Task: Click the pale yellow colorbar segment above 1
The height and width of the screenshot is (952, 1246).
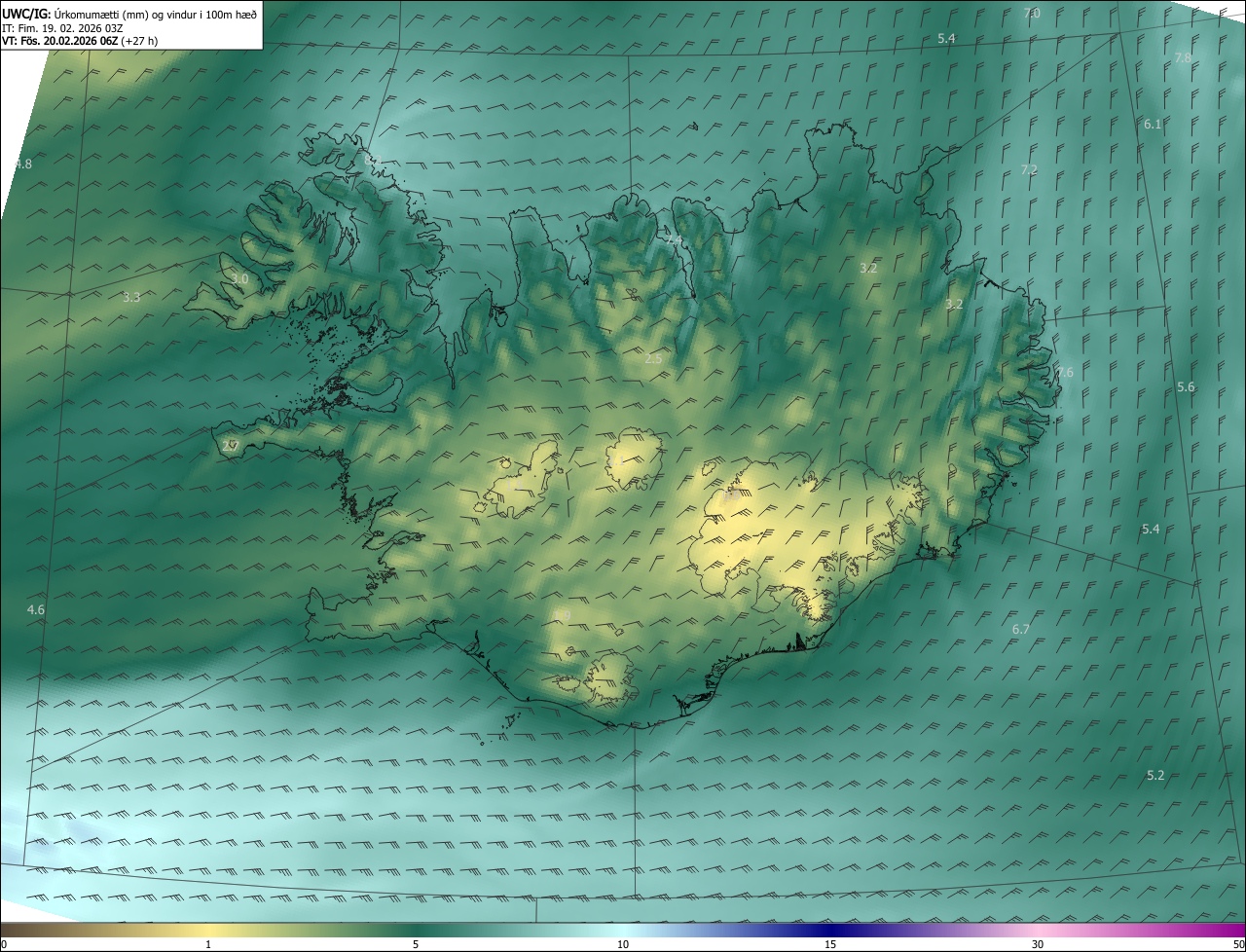Action: pyautogui.click(x=208, y=930)
